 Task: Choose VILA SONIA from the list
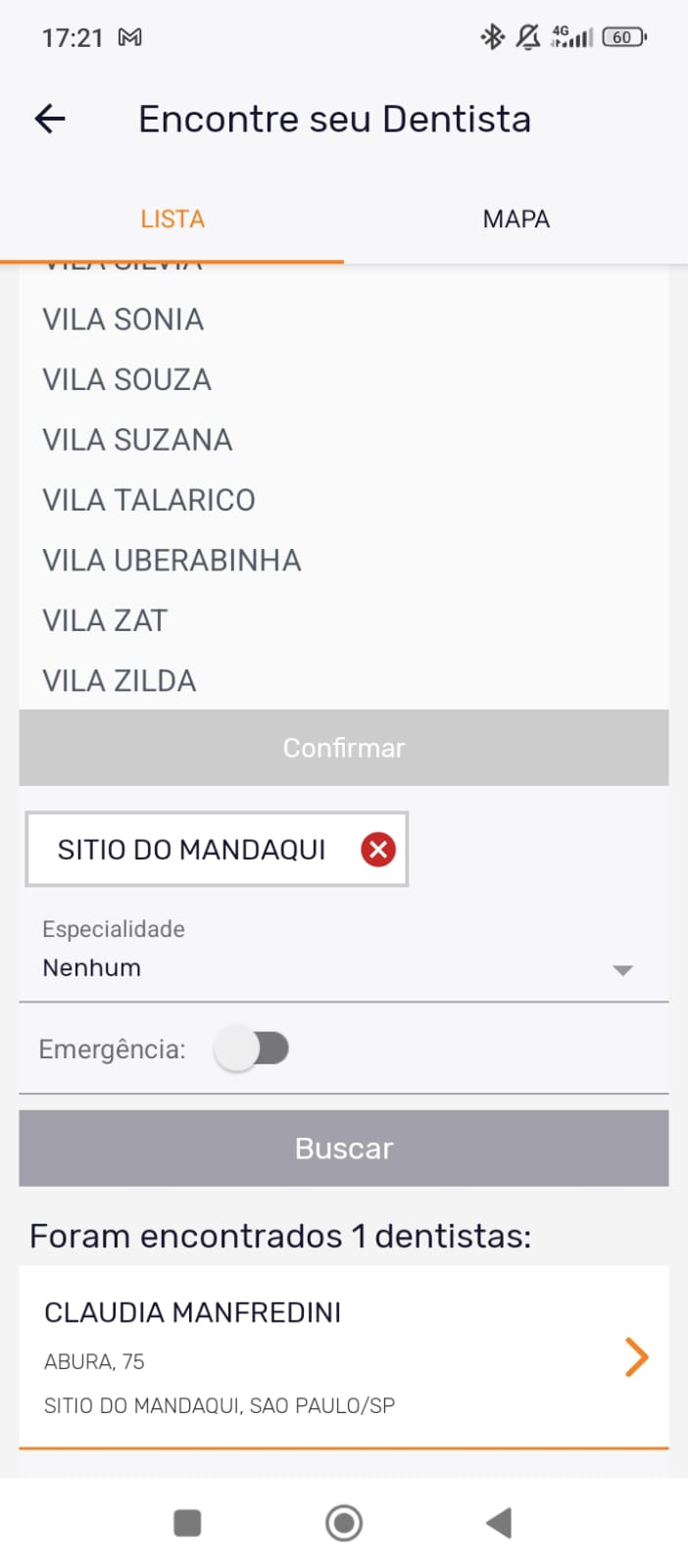pyautogui.click(x=123, y=319)
